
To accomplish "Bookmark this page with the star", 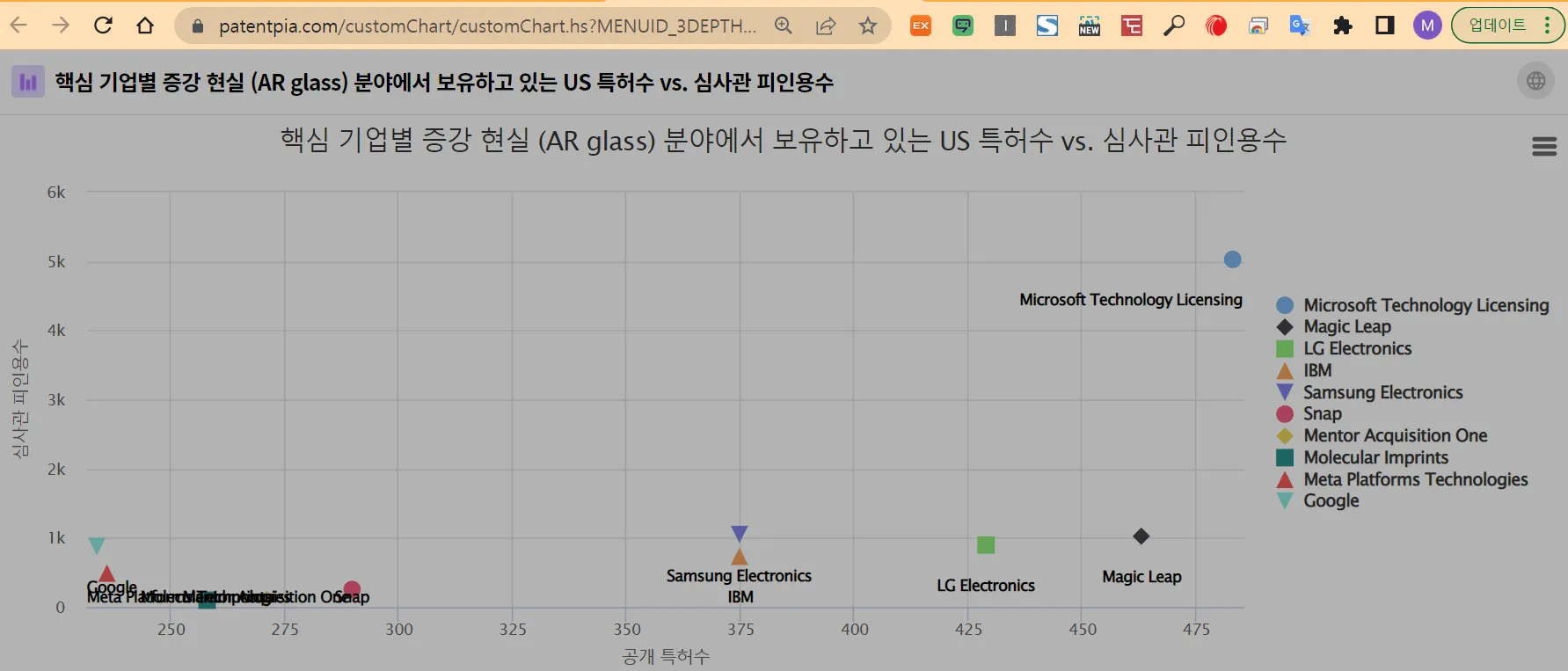I will click(x=868, y=26).
